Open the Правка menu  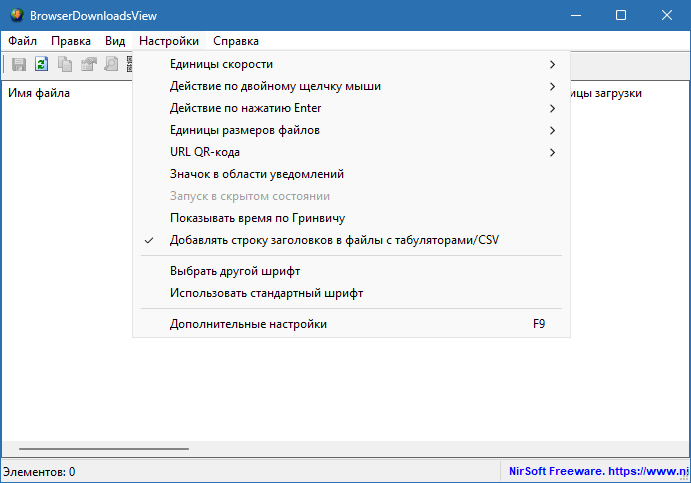coord(71,41)
